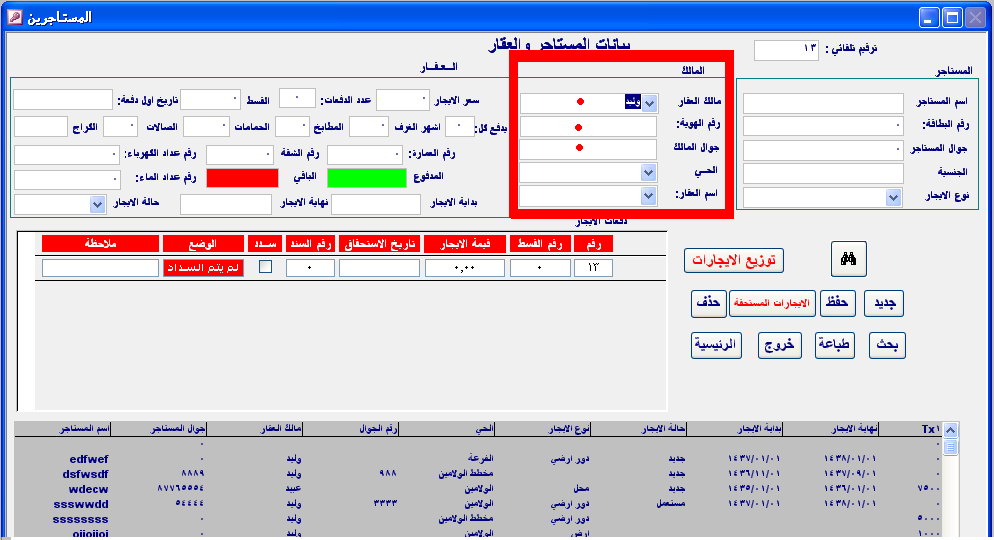Click the ملاحظة note field in installment row

[x=100, y=268]
